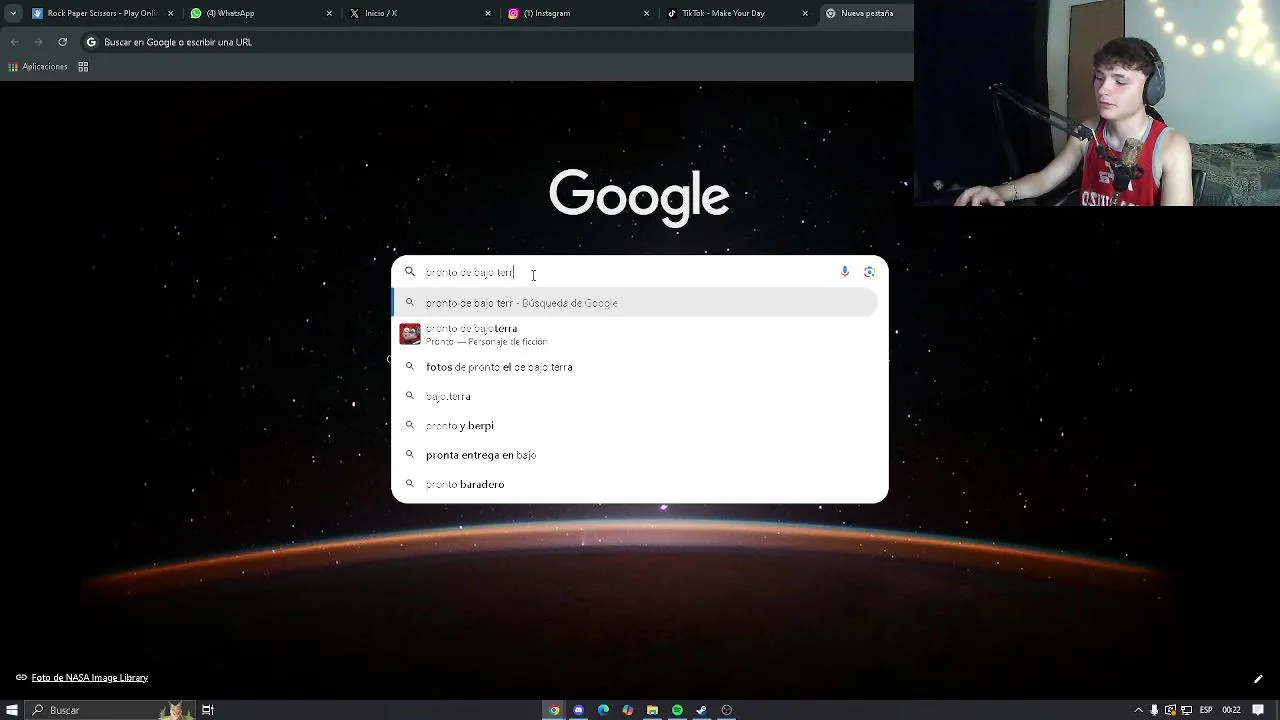This screenshot has height=720, width=1280.
Task: Open Discord from the taskbar
Action: (578, 710)
